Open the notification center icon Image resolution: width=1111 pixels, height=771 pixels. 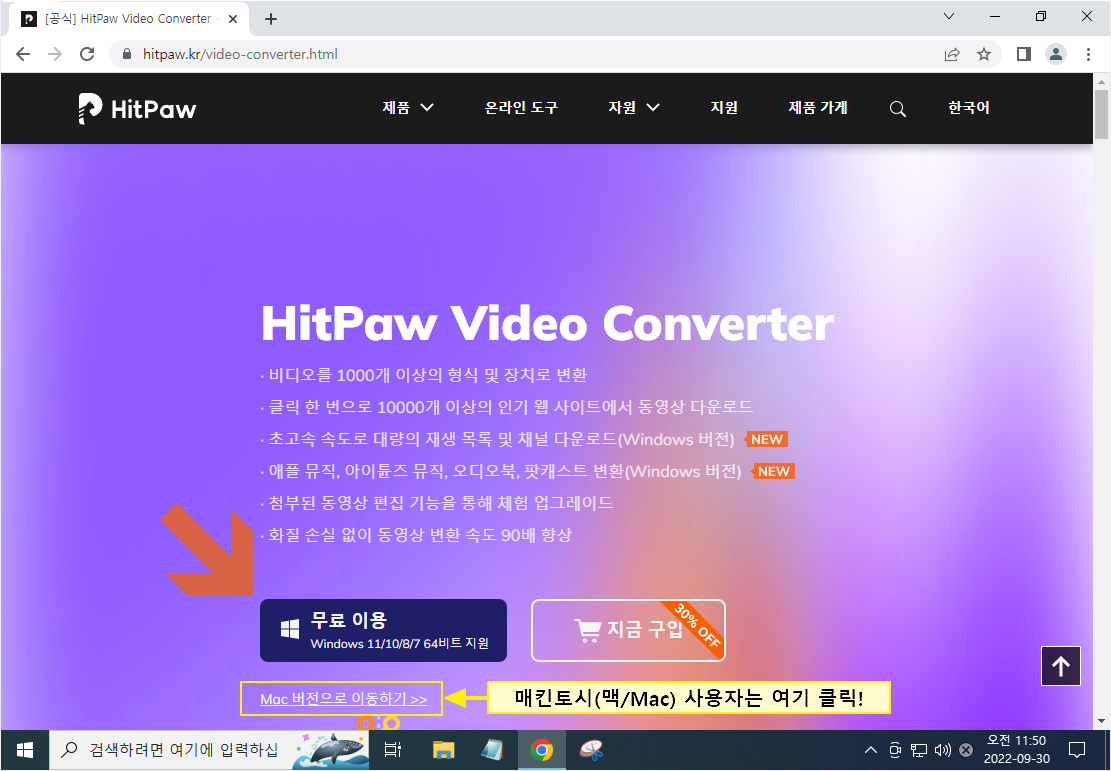click(1077, 750)
